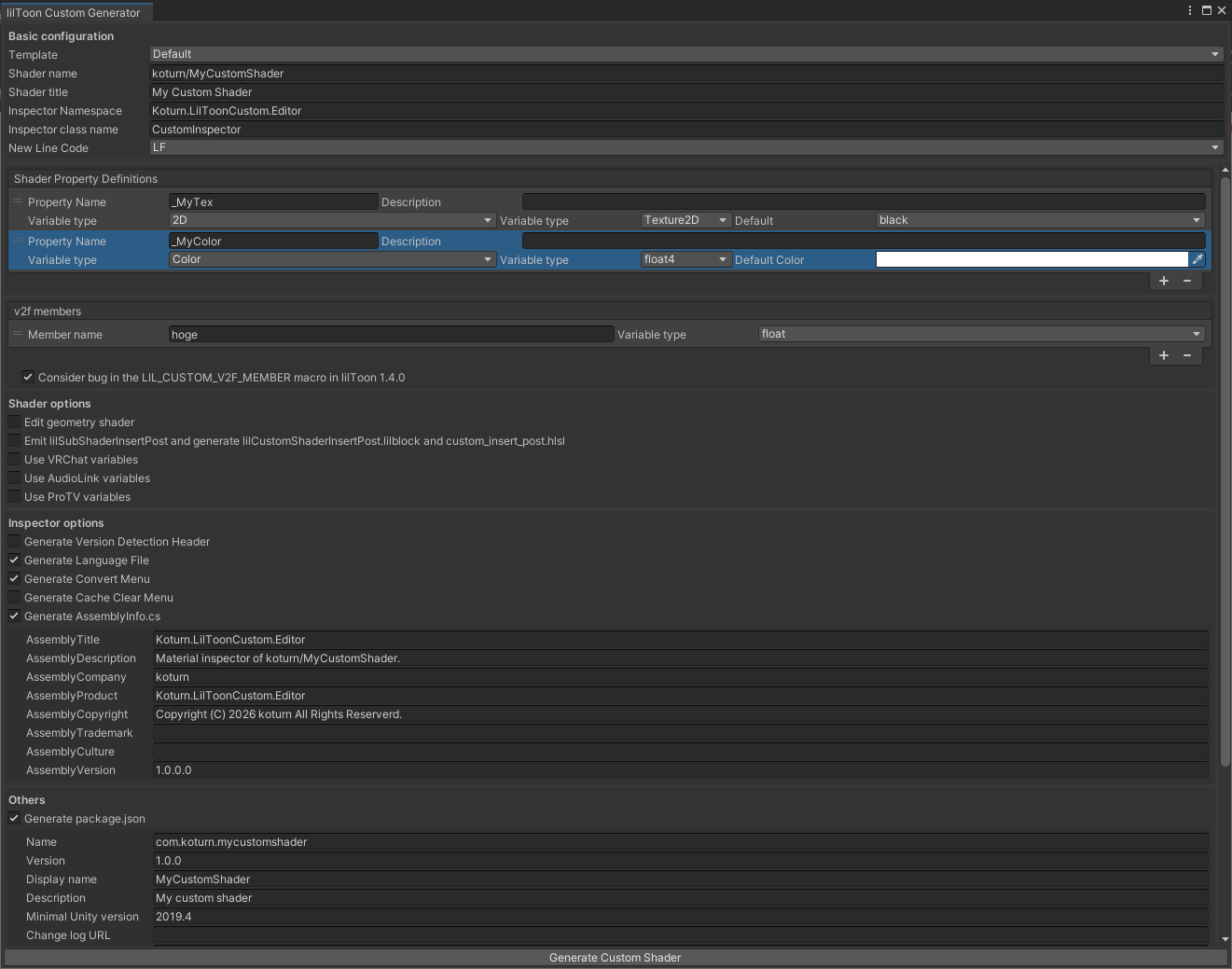Click the white Default Color swatch
The height and width of the screenshot is (969, 1232).
[1032, 259]
